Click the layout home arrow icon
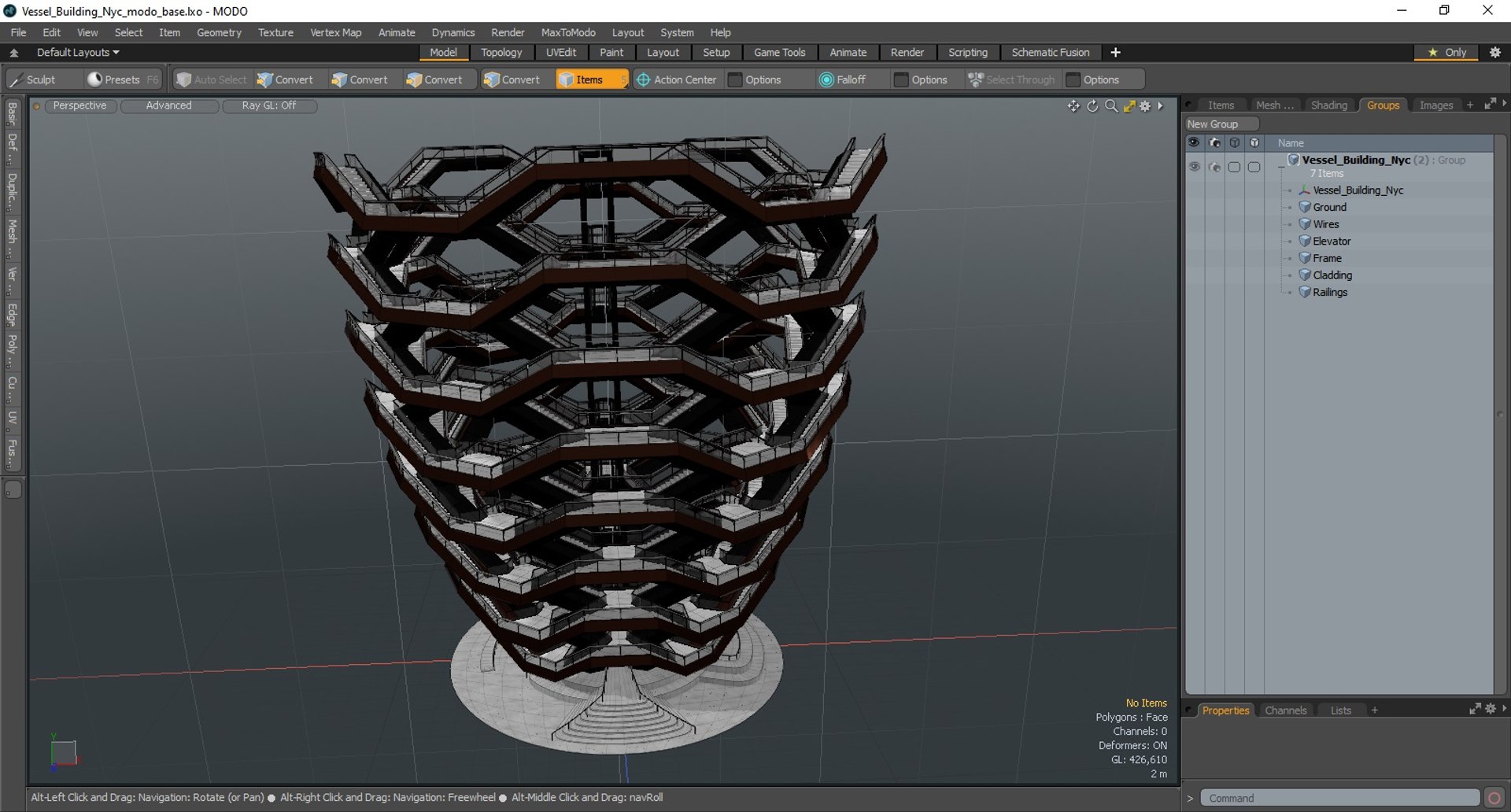Screen dimensions: 1511x812 click(14, 53)
